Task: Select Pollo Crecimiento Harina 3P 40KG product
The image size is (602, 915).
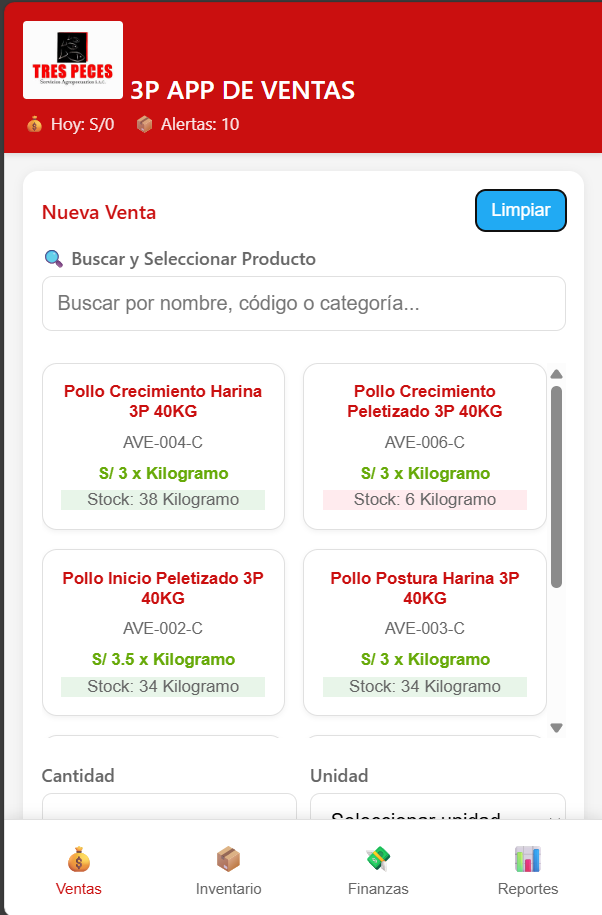Action: coord(163,446)
